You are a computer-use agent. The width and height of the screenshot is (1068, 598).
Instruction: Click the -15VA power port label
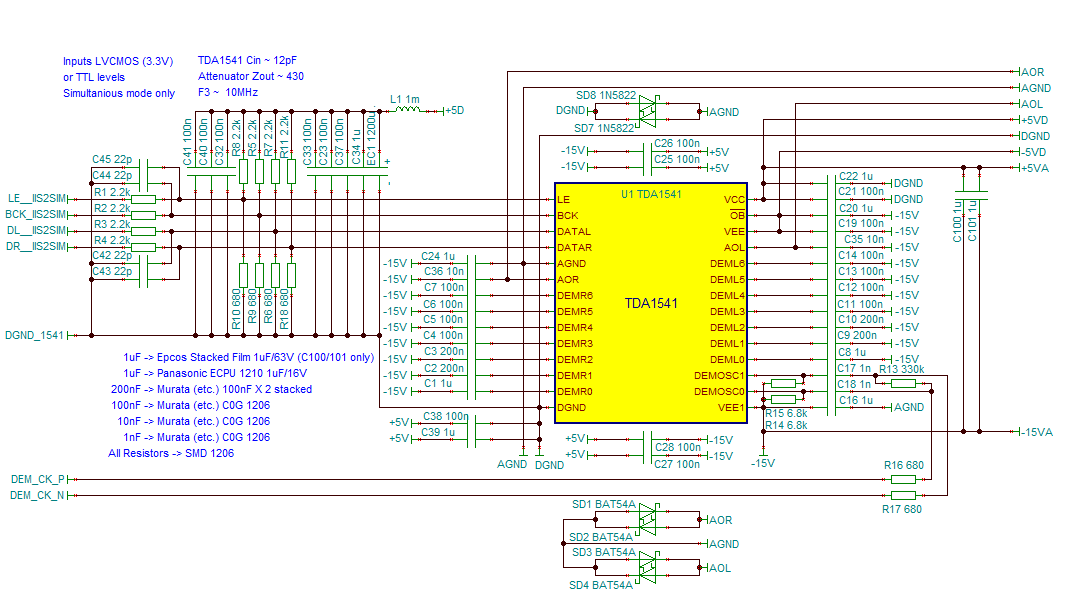(x=1036, y=432)
